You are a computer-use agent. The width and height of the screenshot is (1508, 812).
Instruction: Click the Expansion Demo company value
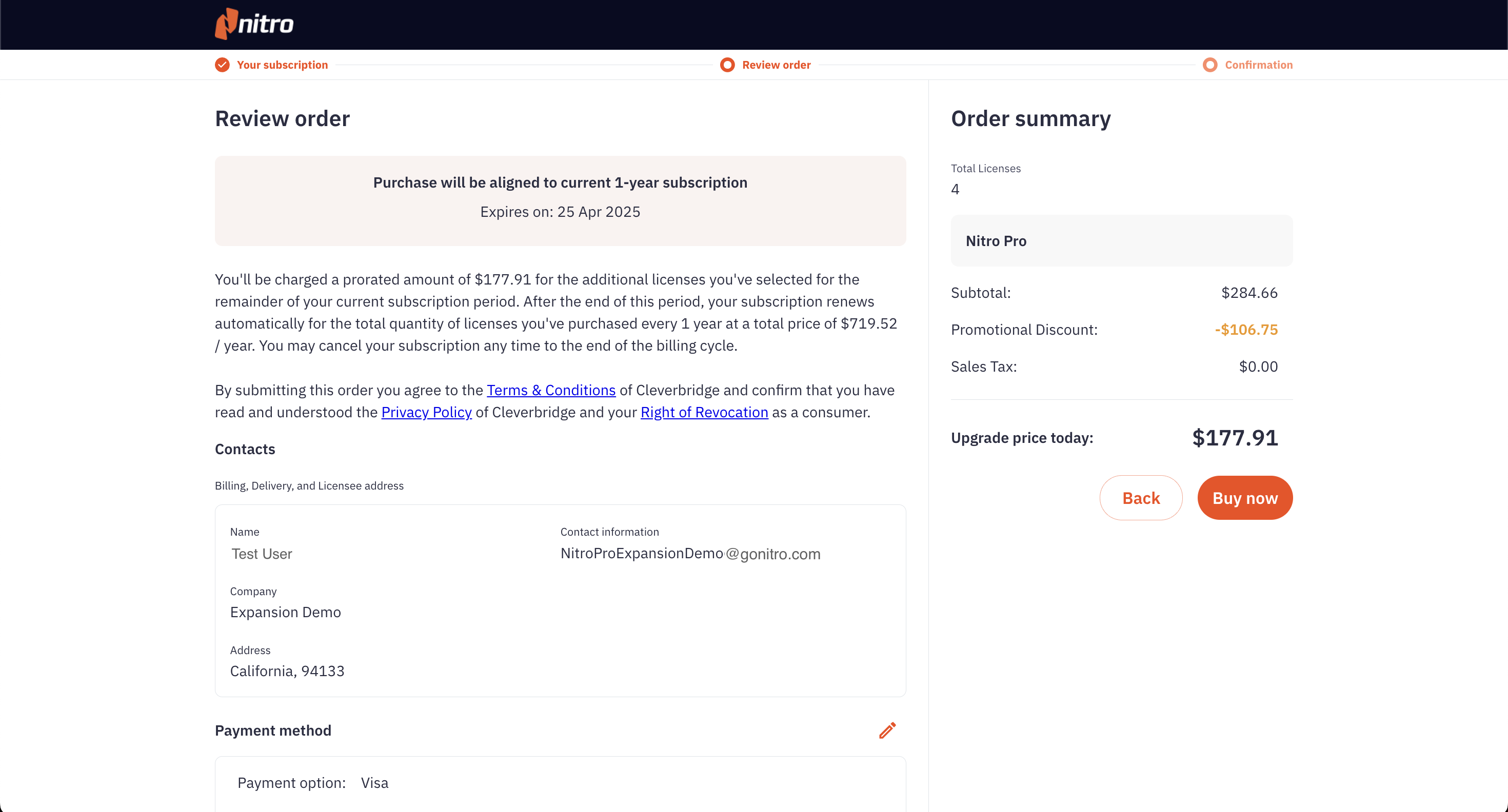(285, 612)
